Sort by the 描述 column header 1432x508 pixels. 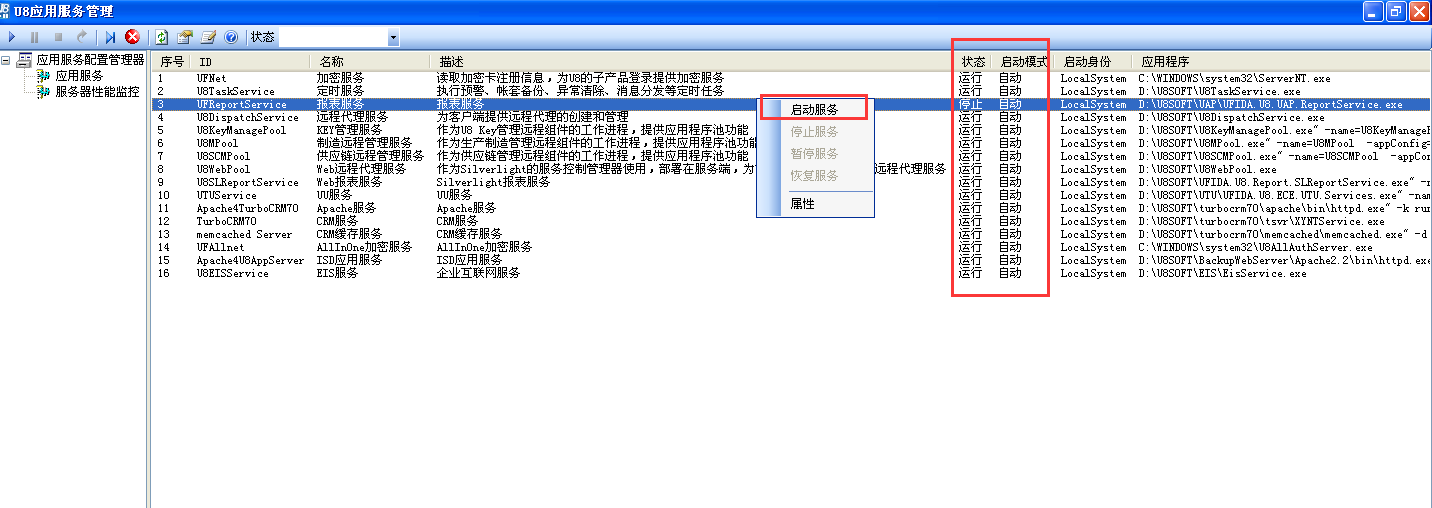pyautogui.click(x=690, y=62)
